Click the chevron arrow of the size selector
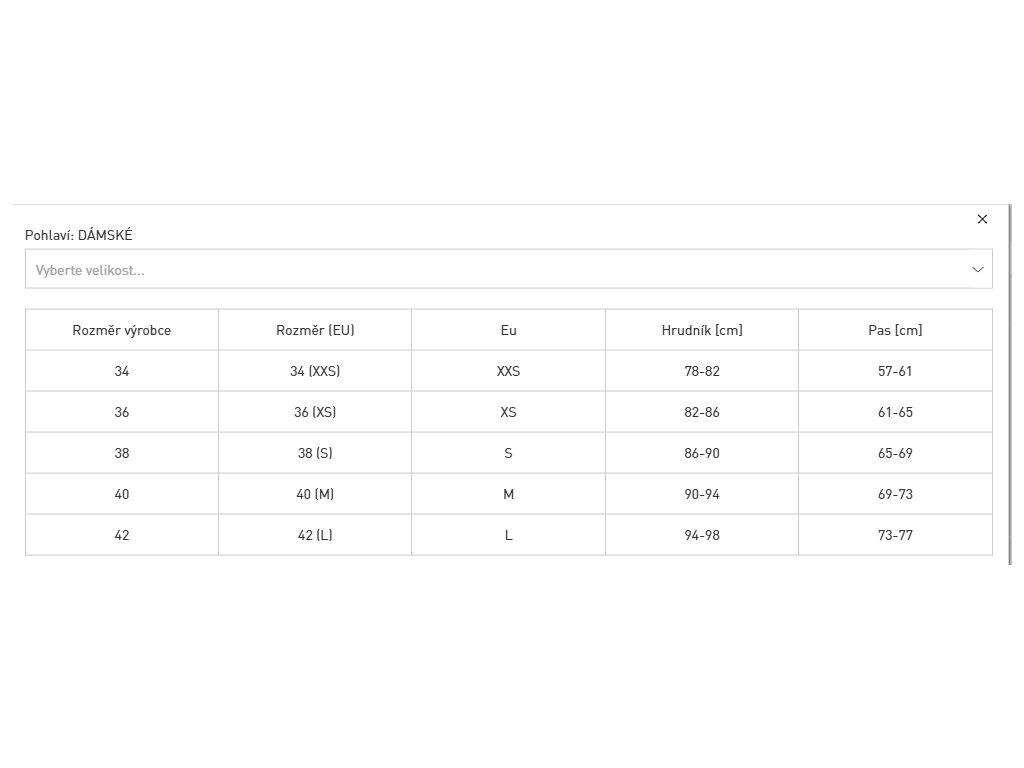The height and width of the screenshot is (768, 1024). click(978, 270)
